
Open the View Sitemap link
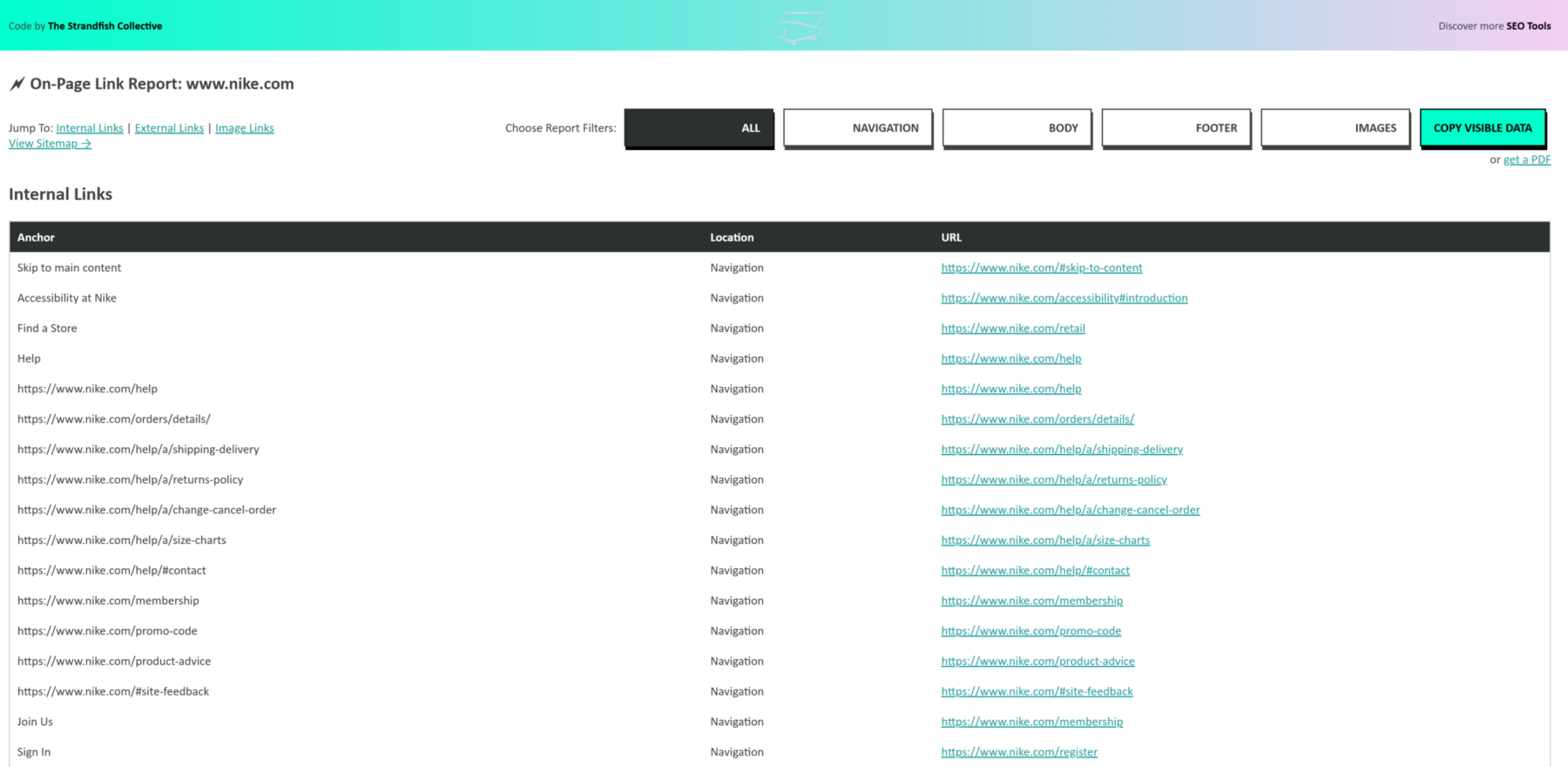click(50, 144)
